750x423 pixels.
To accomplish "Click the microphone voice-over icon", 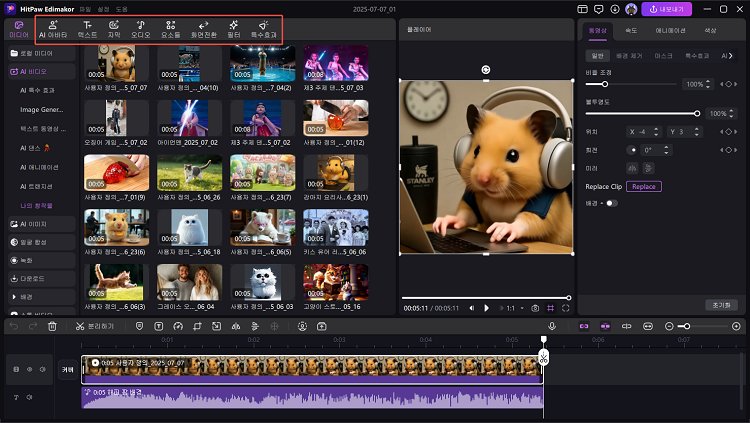I will [552, 326].
